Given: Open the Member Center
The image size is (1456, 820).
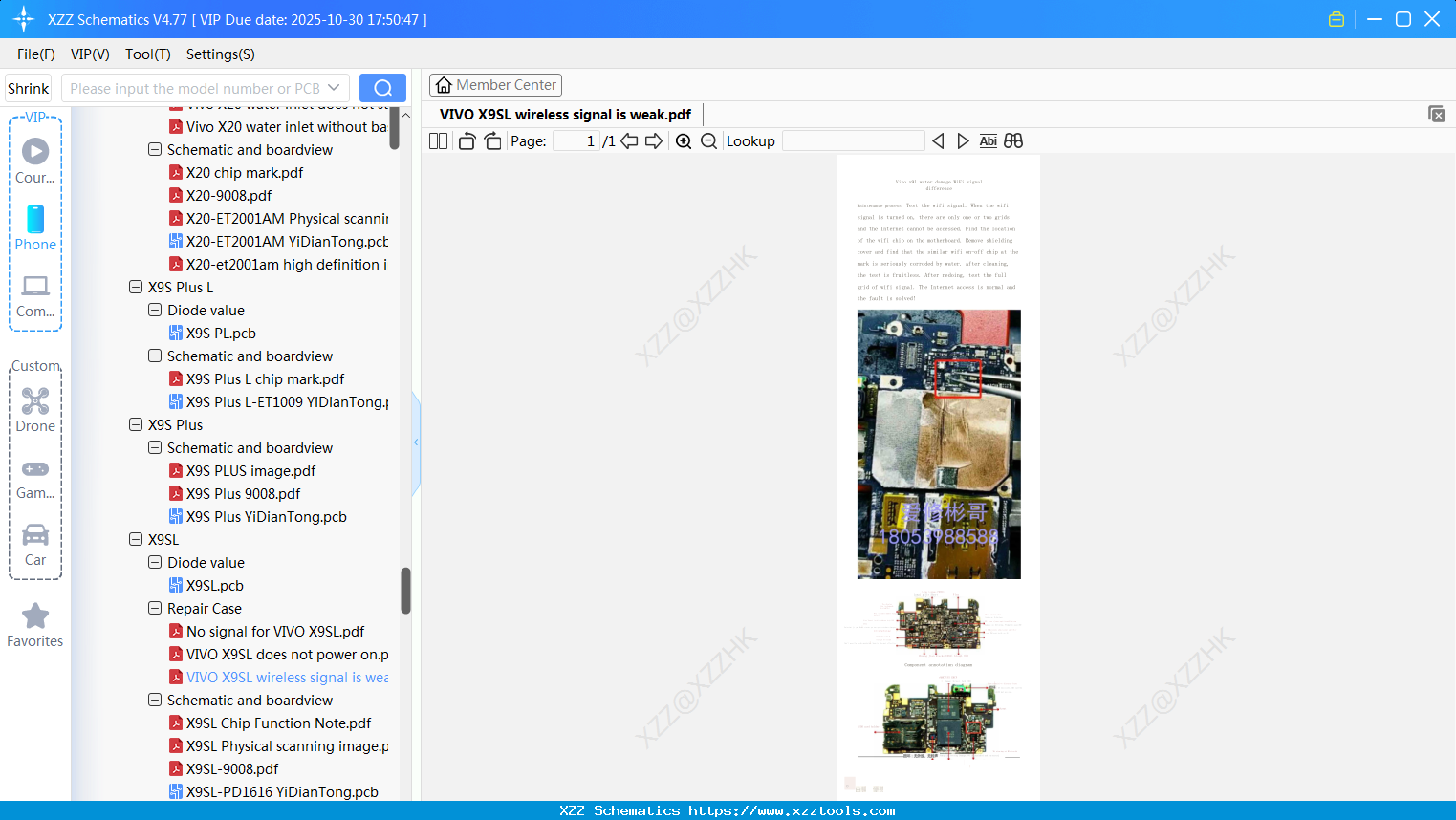Looking at the screenshot, I should click(495, 85).
